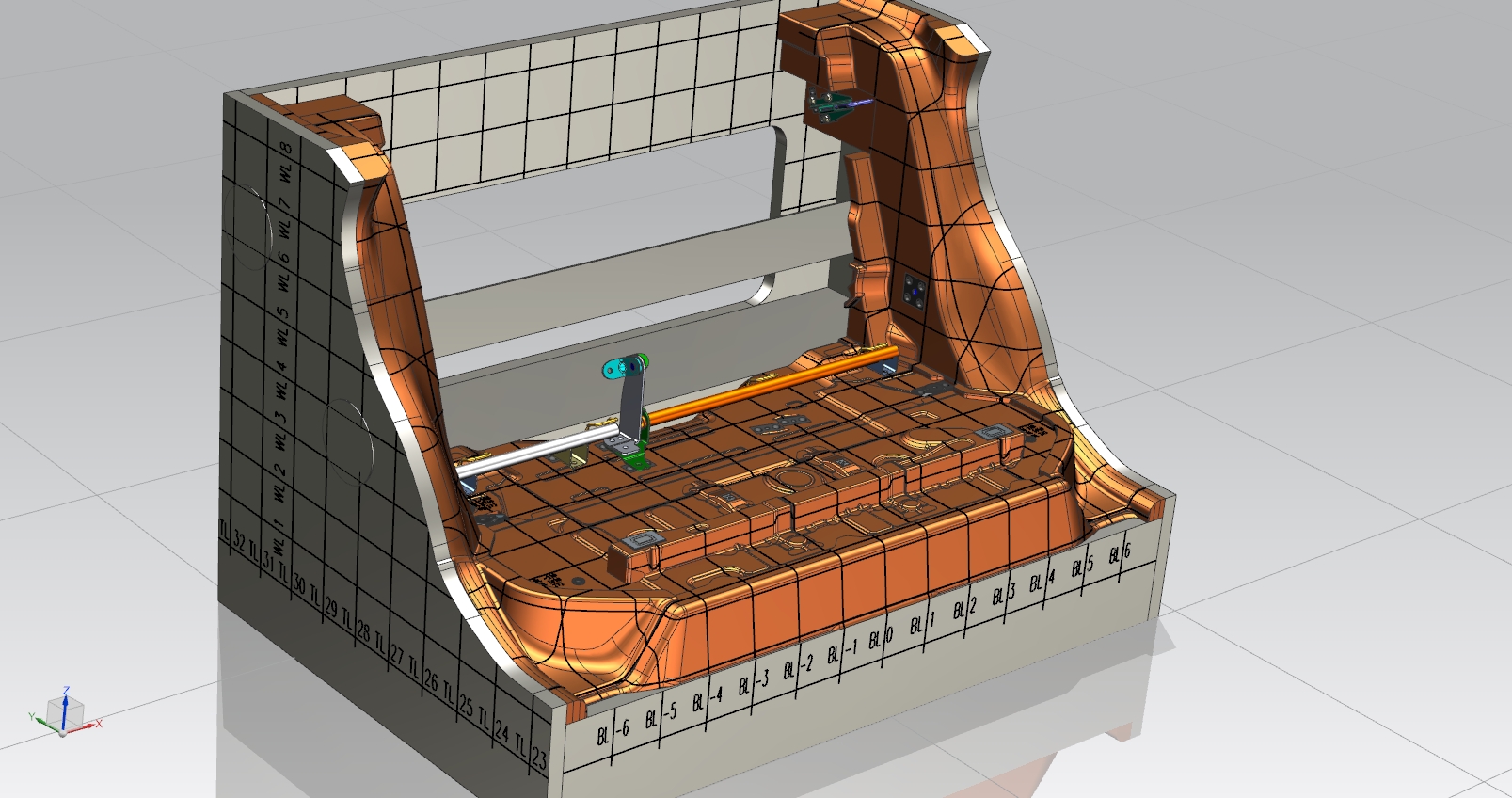Image resolution: width=1512 pixels, height=798 pixels.
Task: Click the 'BL 0' grid label
Action: [x=881, y=639]
